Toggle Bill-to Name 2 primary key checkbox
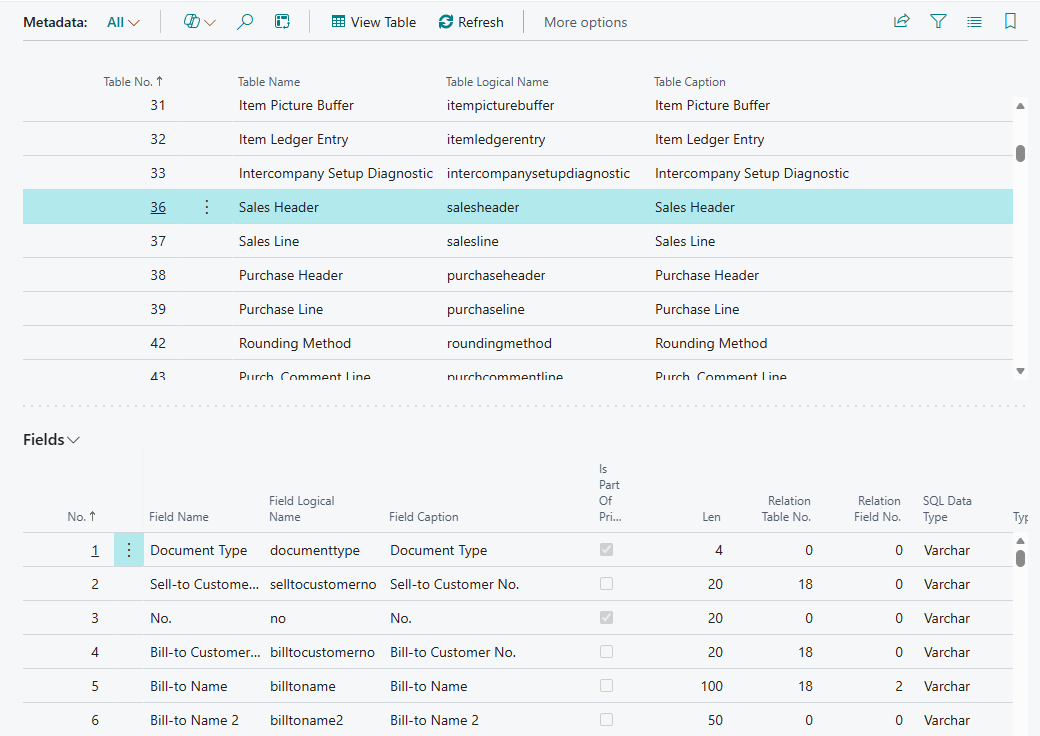Image resolution: width=1040 pixels, height=736 pixels. (x=606, y=719)
